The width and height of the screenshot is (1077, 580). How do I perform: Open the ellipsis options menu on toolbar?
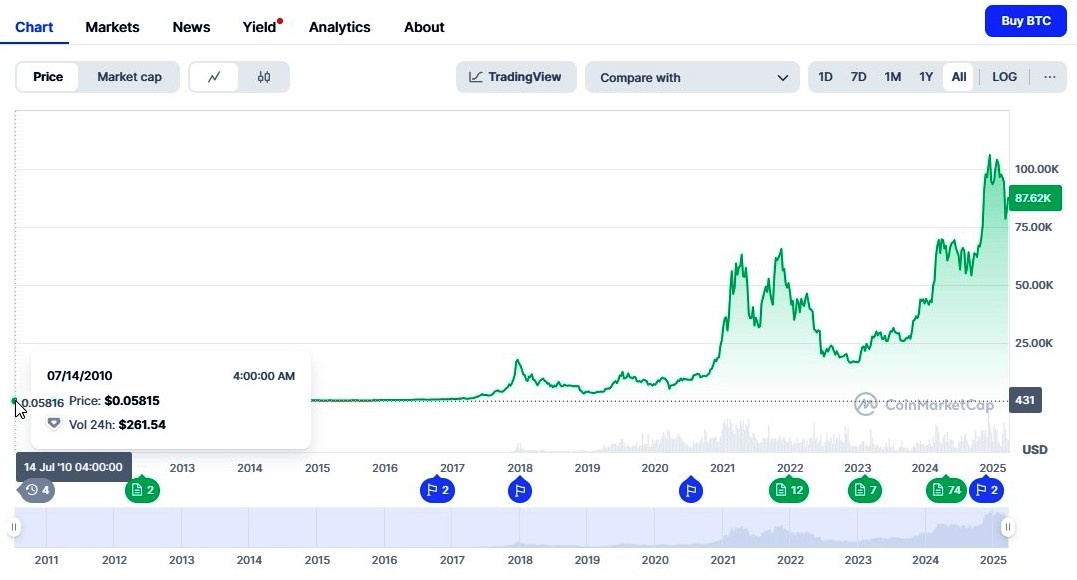tap(1049, 76)
